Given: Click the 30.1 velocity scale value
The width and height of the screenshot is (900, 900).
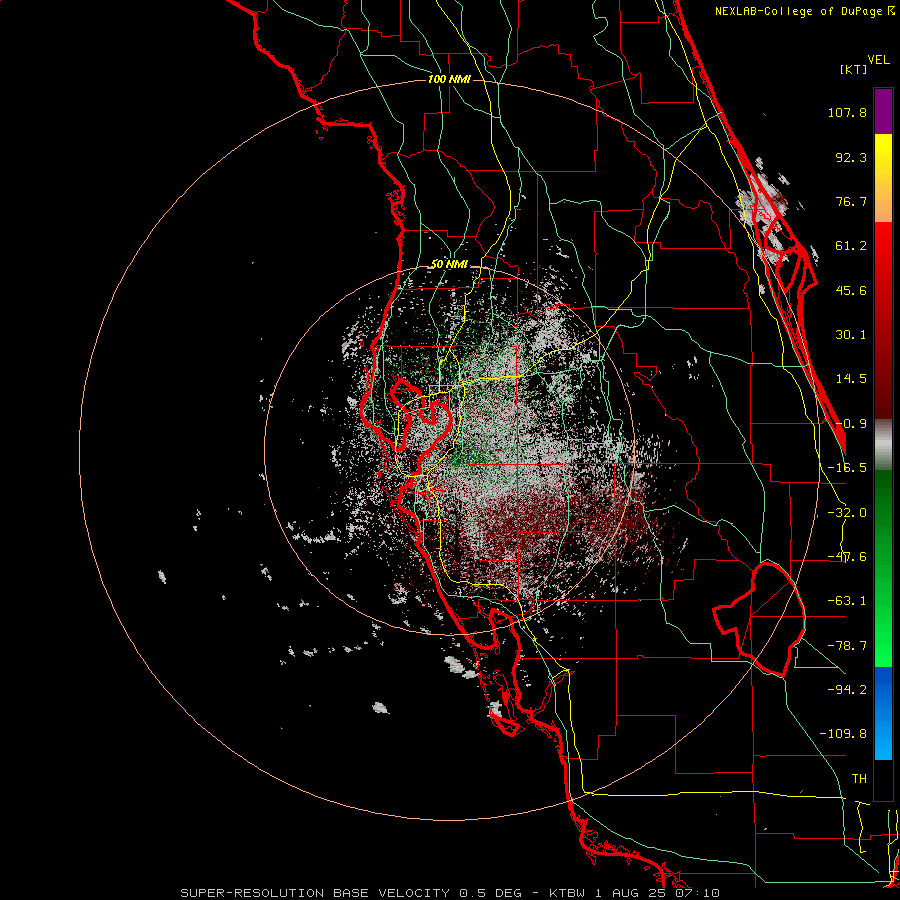Looking at the screenshot, I should click(851, 335).
